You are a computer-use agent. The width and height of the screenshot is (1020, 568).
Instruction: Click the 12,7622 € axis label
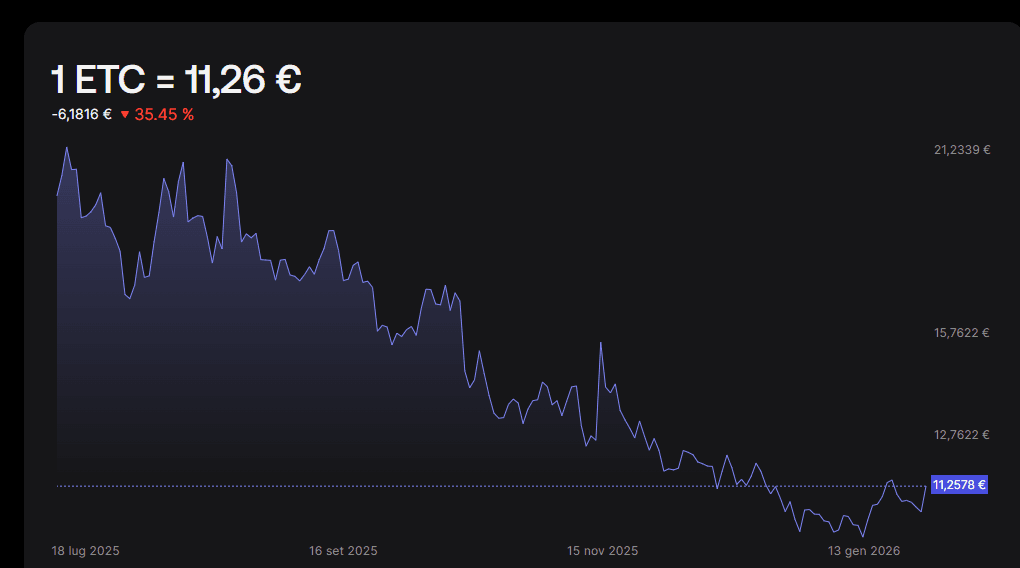point(961,435)
